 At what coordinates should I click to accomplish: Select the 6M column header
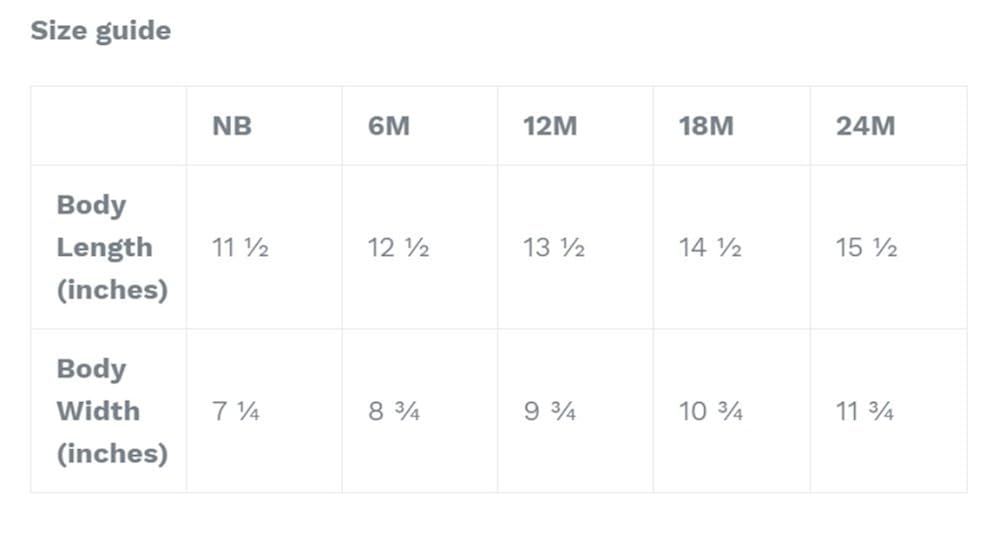pyautogui.click(x=389, y=126)
